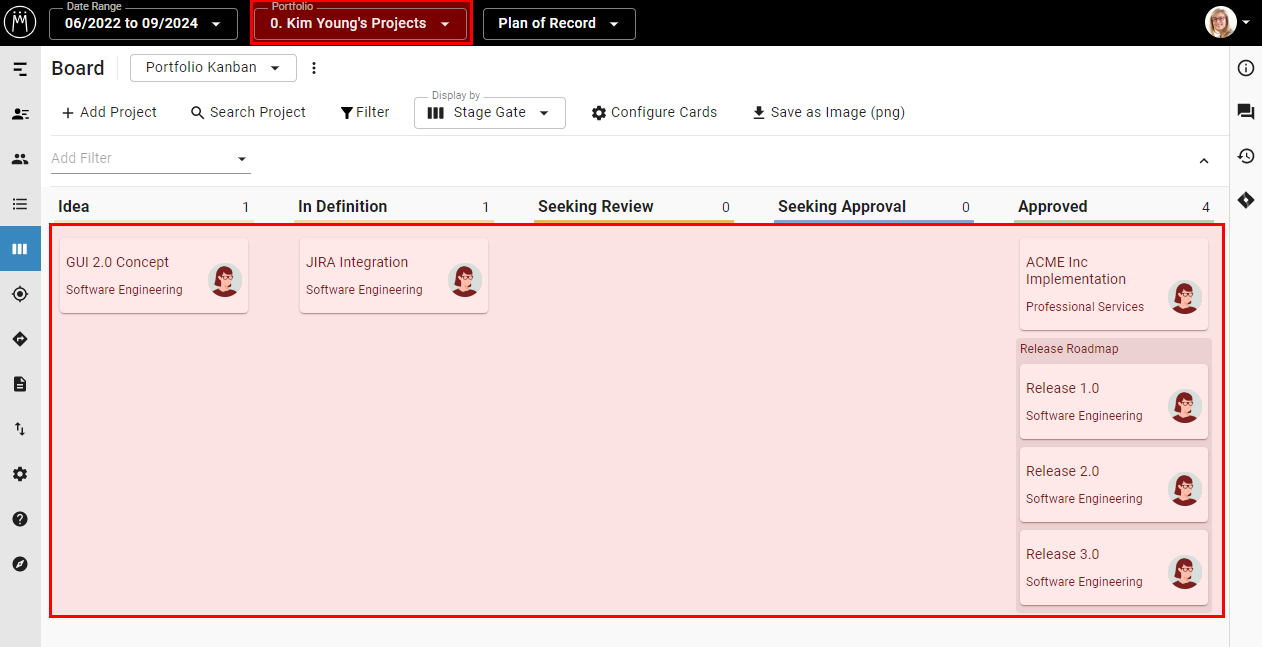Open the document reports sidebar icon

click(x=20, y=384)
